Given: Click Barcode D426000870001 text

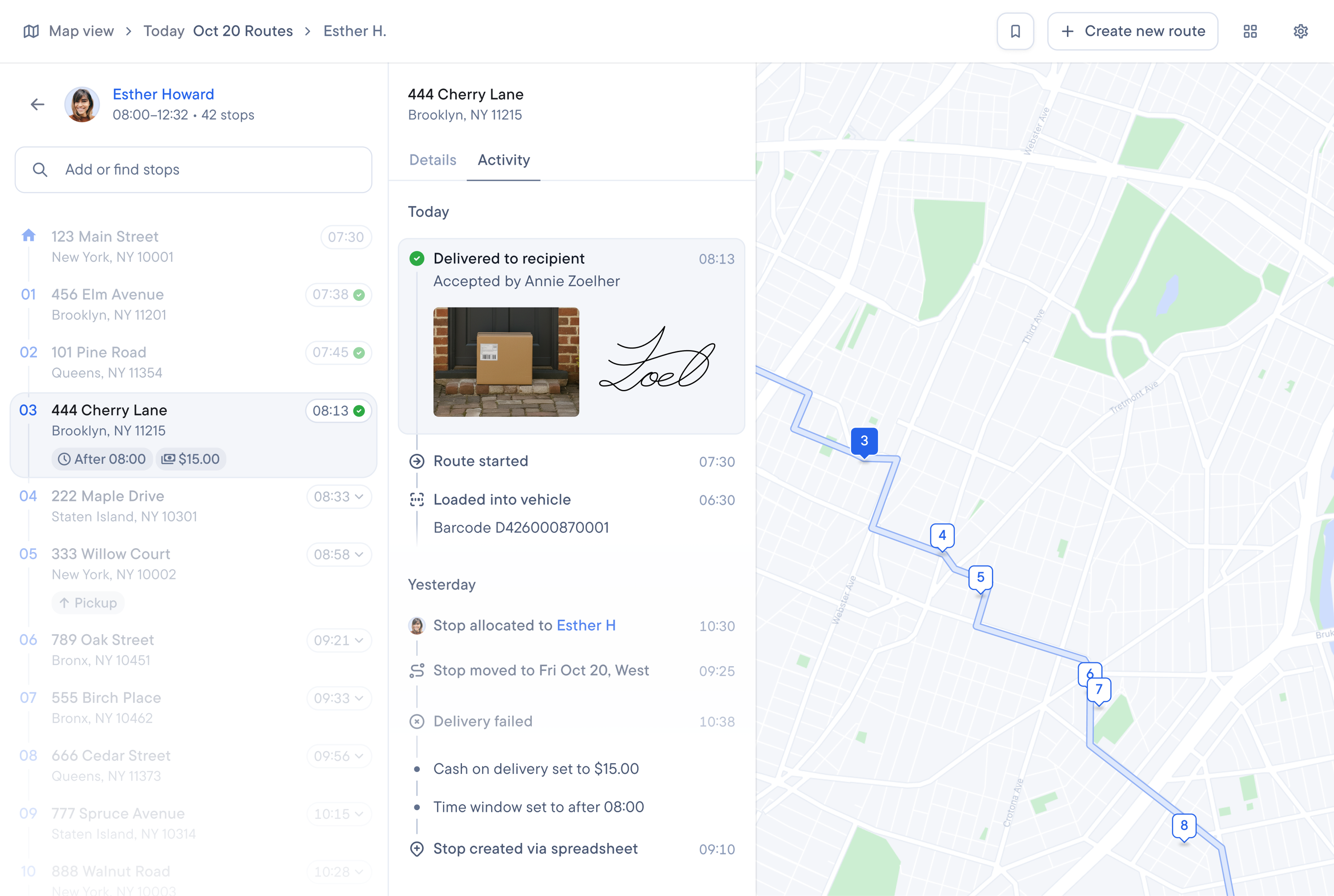Looking at the screenshot, I should tap(521, 528).
